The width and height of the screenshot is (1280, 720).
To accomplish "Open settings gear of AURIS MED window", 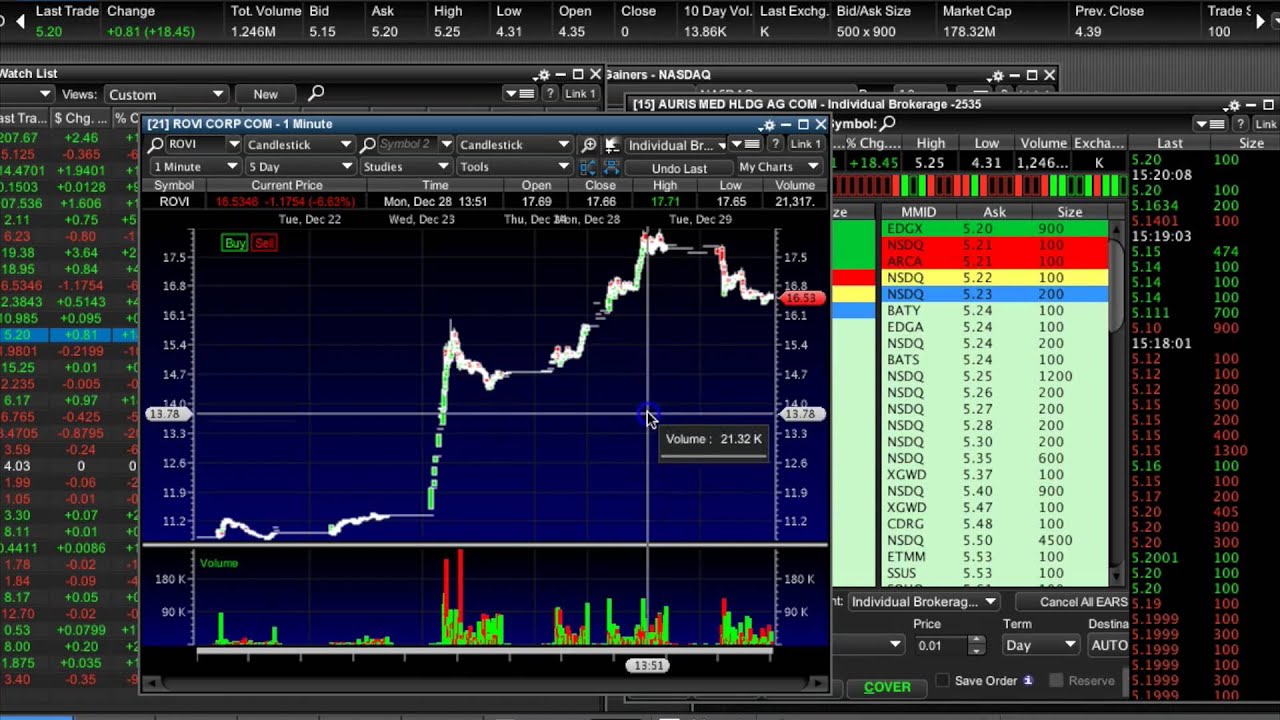I will click(1233, 105).
